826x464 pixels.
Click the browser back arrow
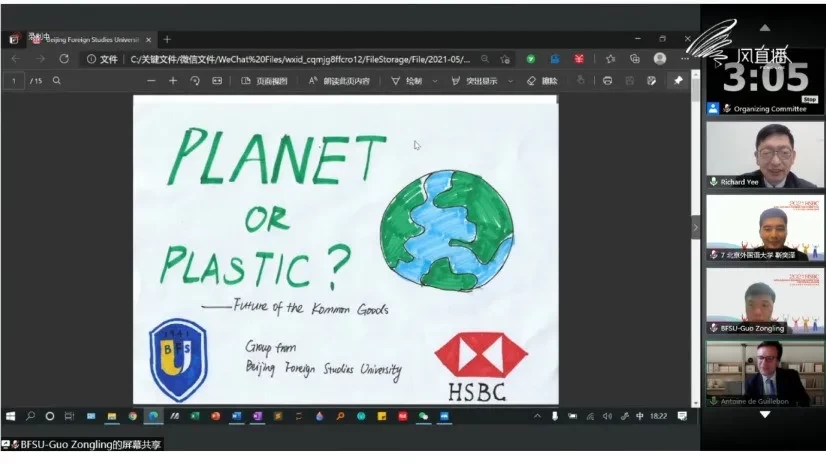16,59
